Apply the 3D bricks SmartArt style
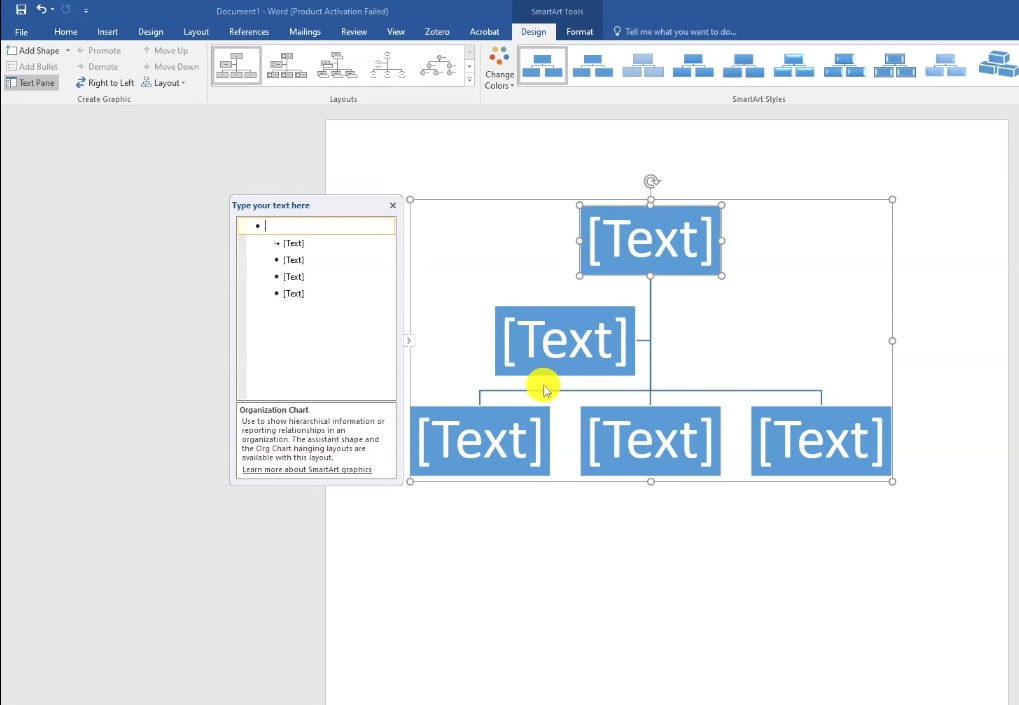 click(x=996, y=65)
